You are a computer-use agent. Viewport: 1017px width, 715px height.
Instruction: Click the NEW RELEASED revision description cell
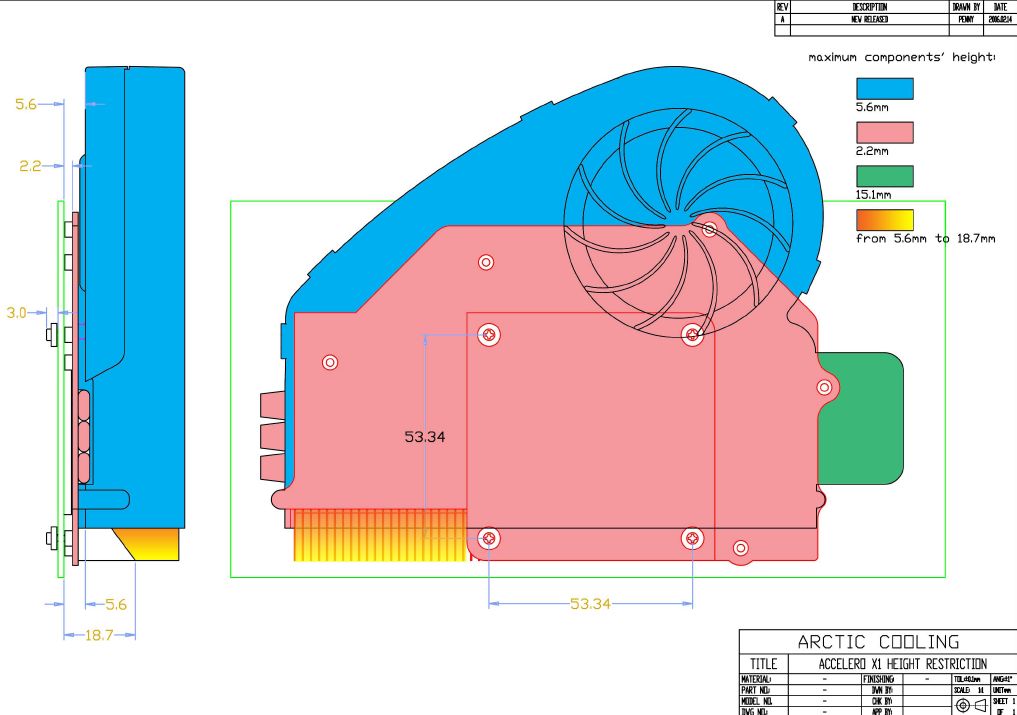(869, 19)
